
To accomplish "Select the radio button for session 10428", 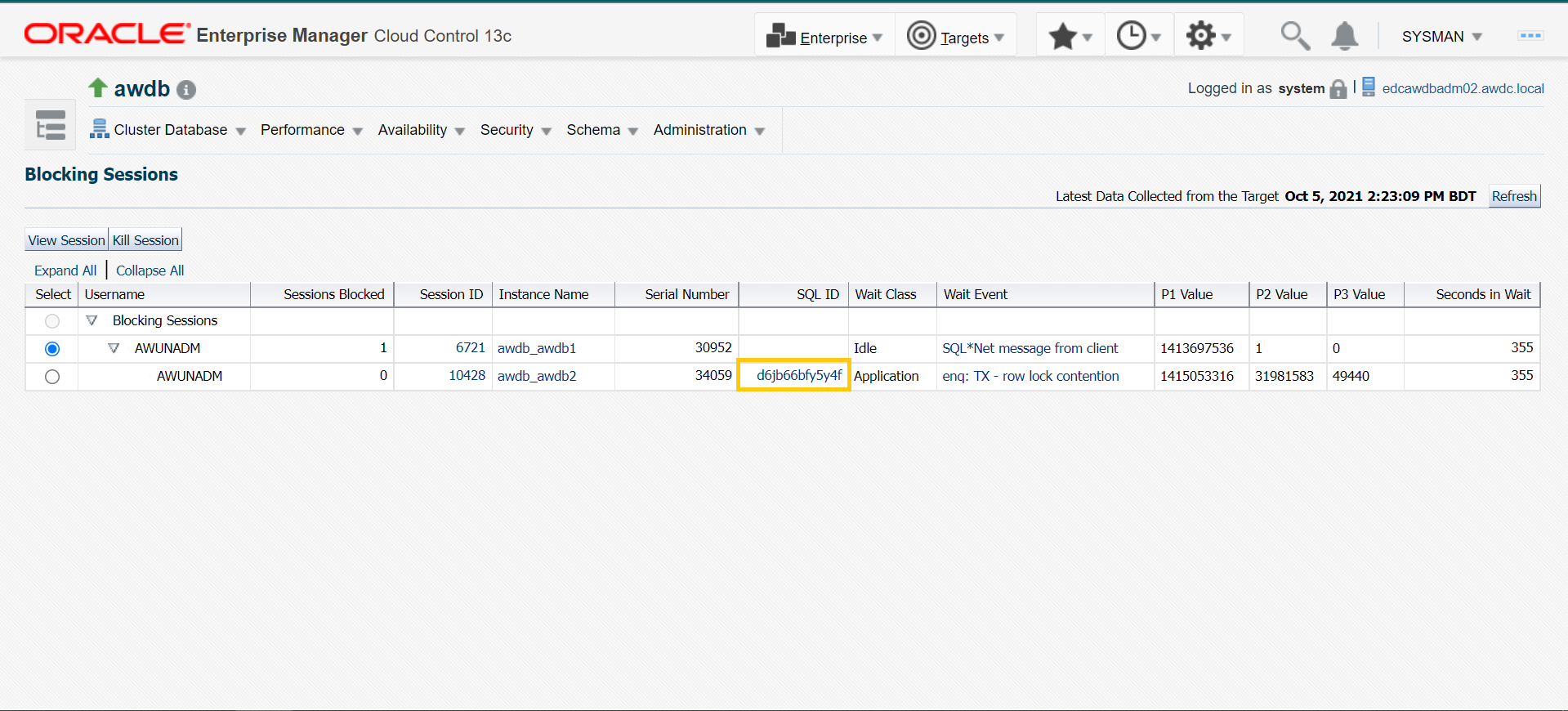I will pyautogui.click(x=52, y=377).
